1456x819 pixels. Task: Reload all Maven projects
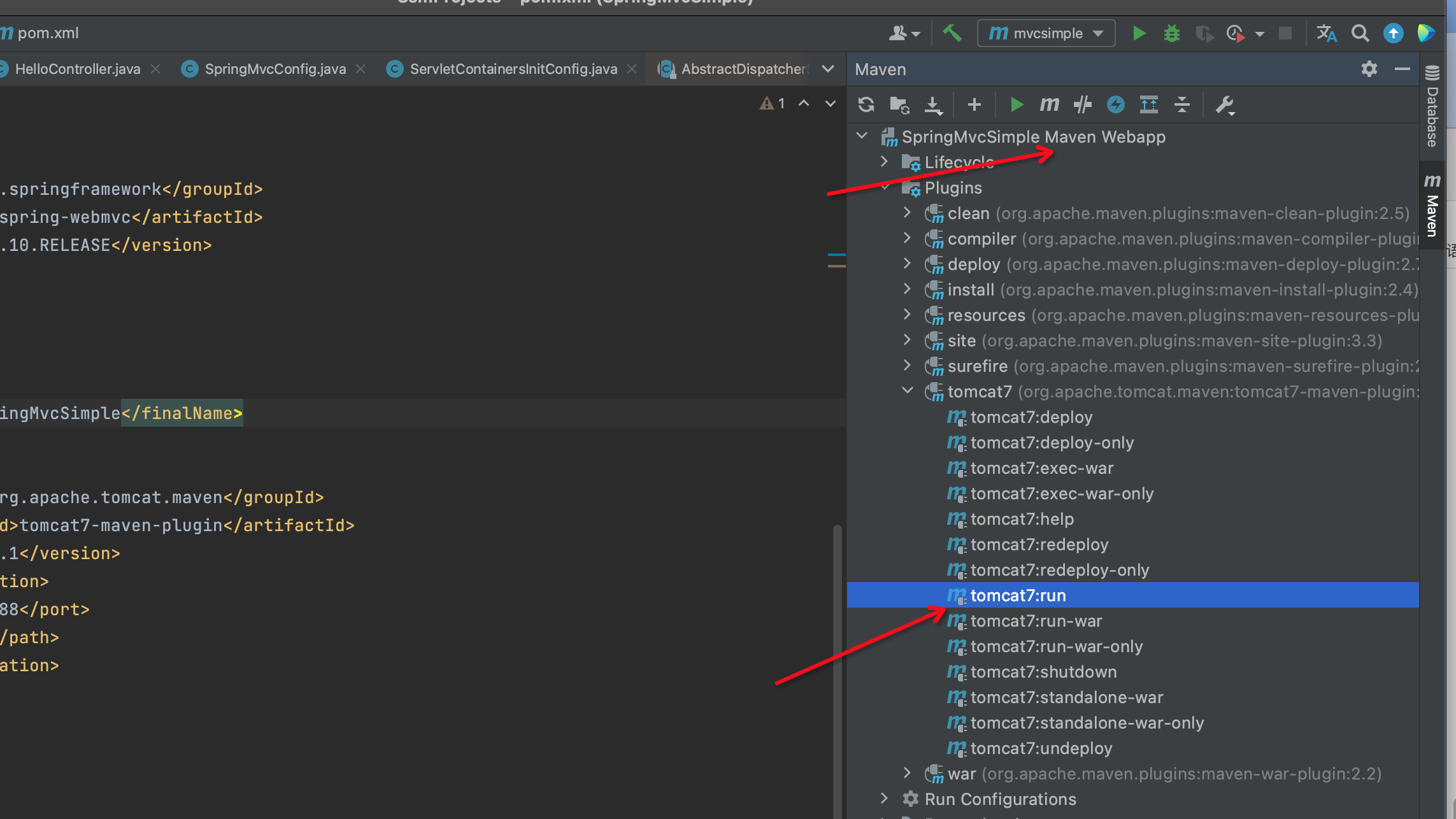[x=866, y=104]
